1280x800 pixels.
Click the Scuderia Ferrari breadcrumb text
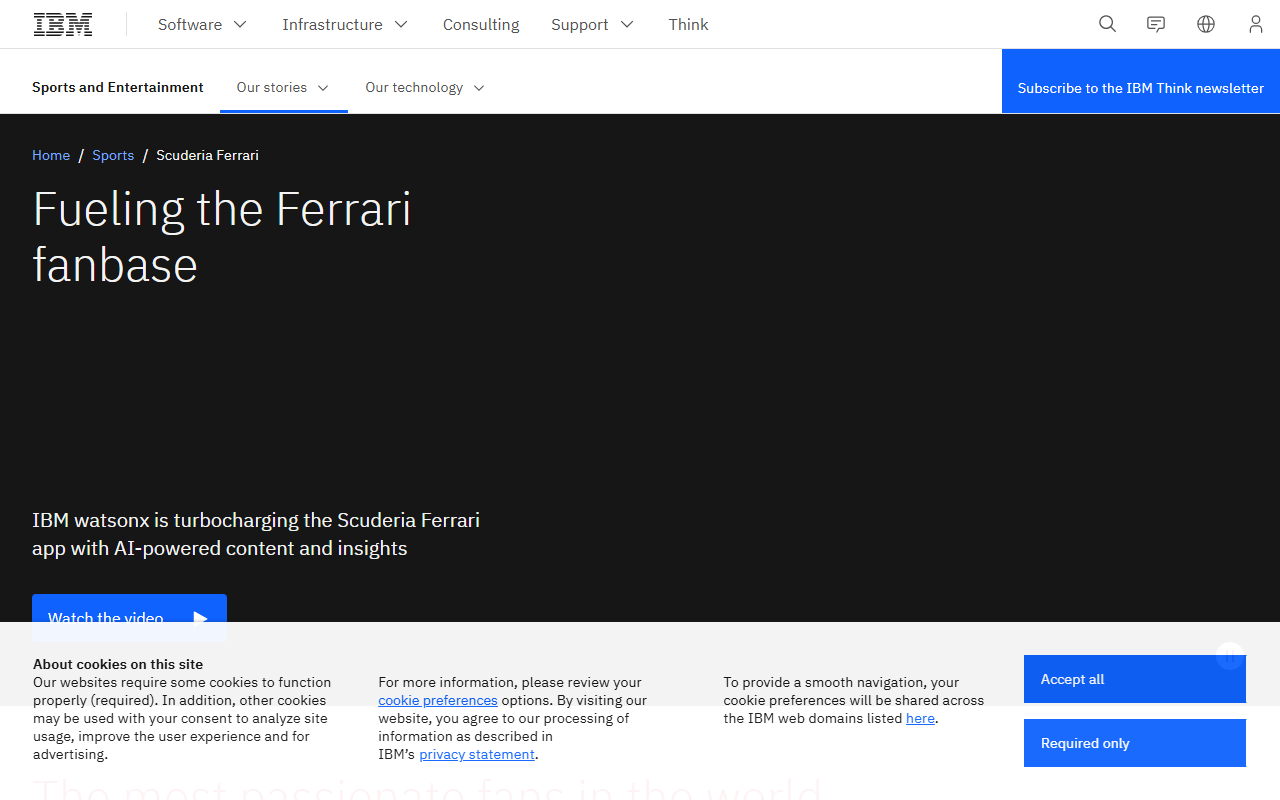[x=207, y=155]
